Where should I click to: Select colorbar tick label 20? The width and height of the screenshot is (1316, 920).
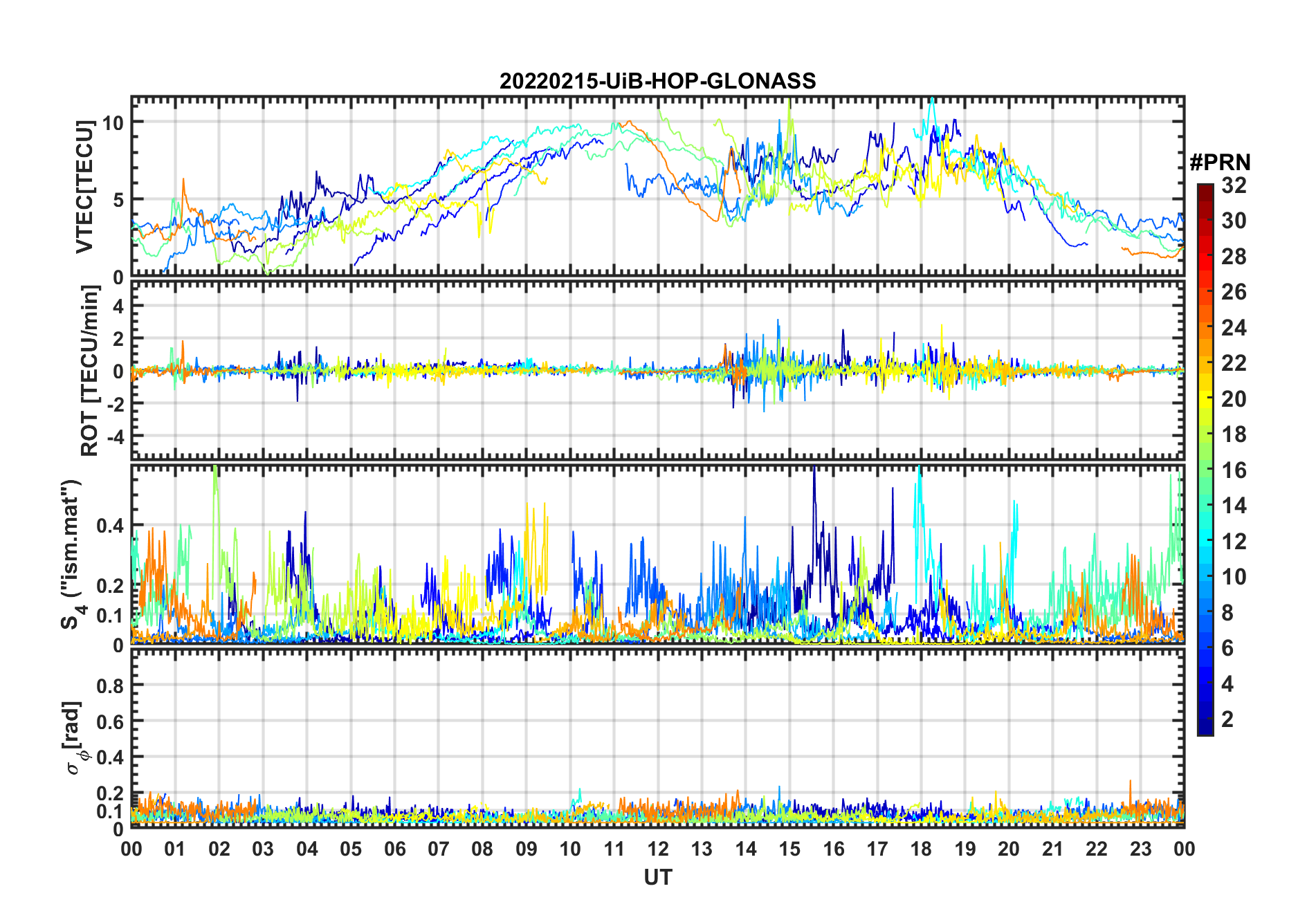[1234, 398]
